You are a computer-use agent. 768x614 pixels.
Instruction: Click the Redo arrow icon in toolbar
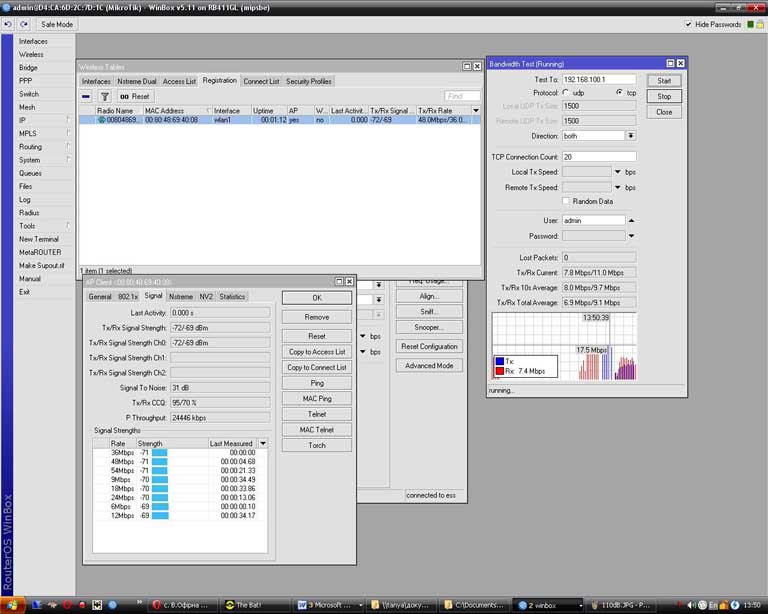click(x=24, y=24)
